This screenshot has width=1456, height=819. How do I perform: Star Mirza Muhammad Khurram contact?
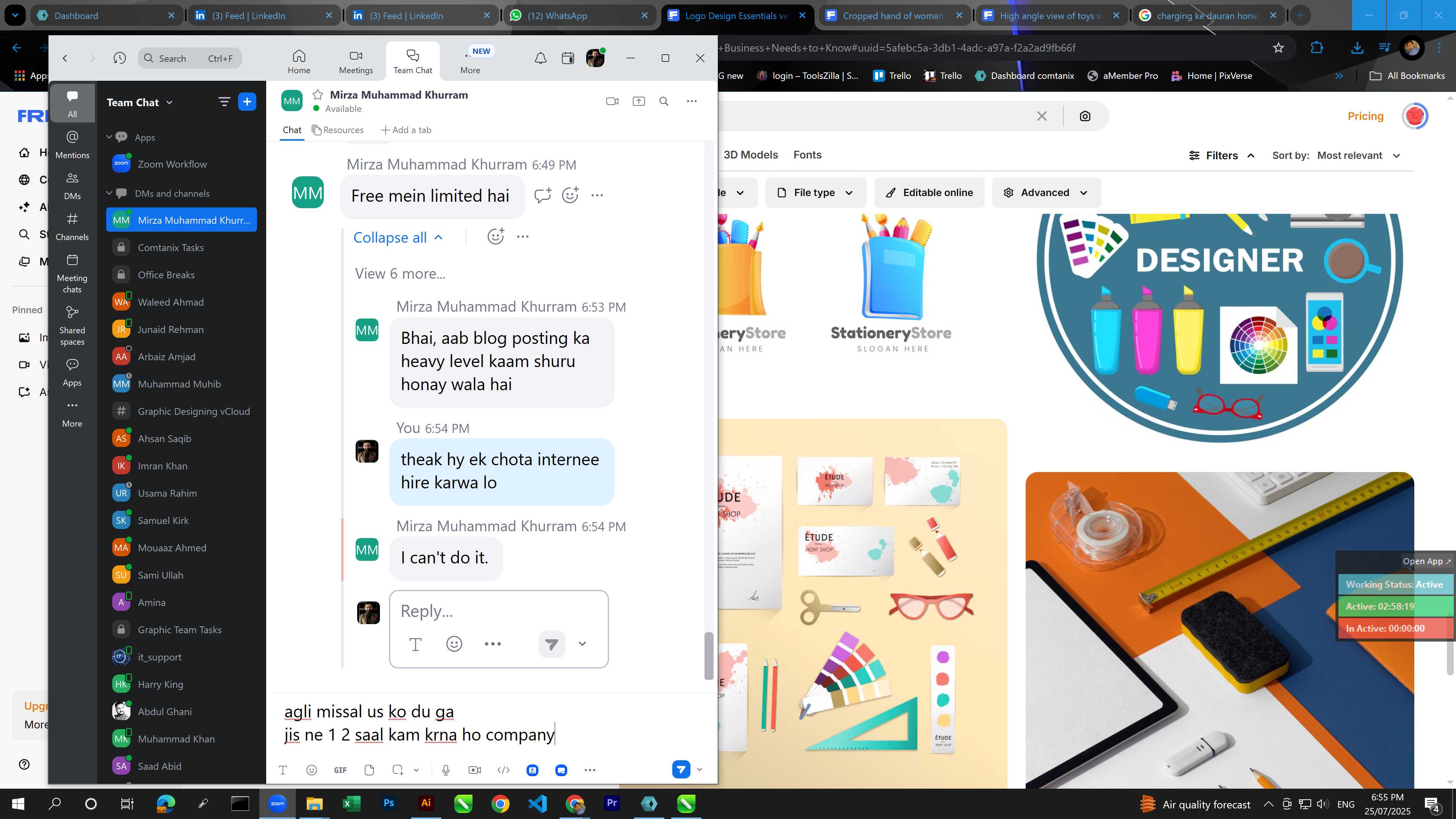pos(318,95)
